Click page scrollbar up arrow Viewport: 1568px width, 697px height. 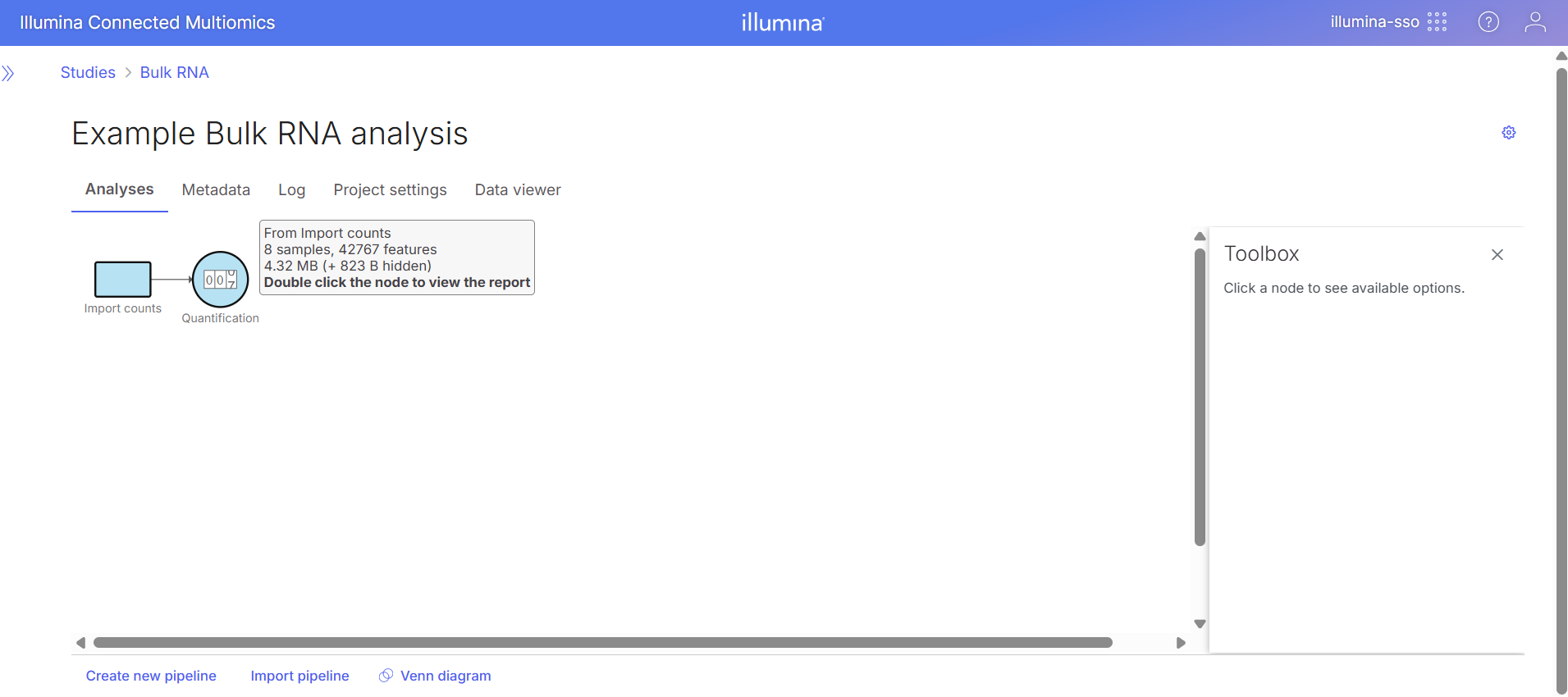1561,56
